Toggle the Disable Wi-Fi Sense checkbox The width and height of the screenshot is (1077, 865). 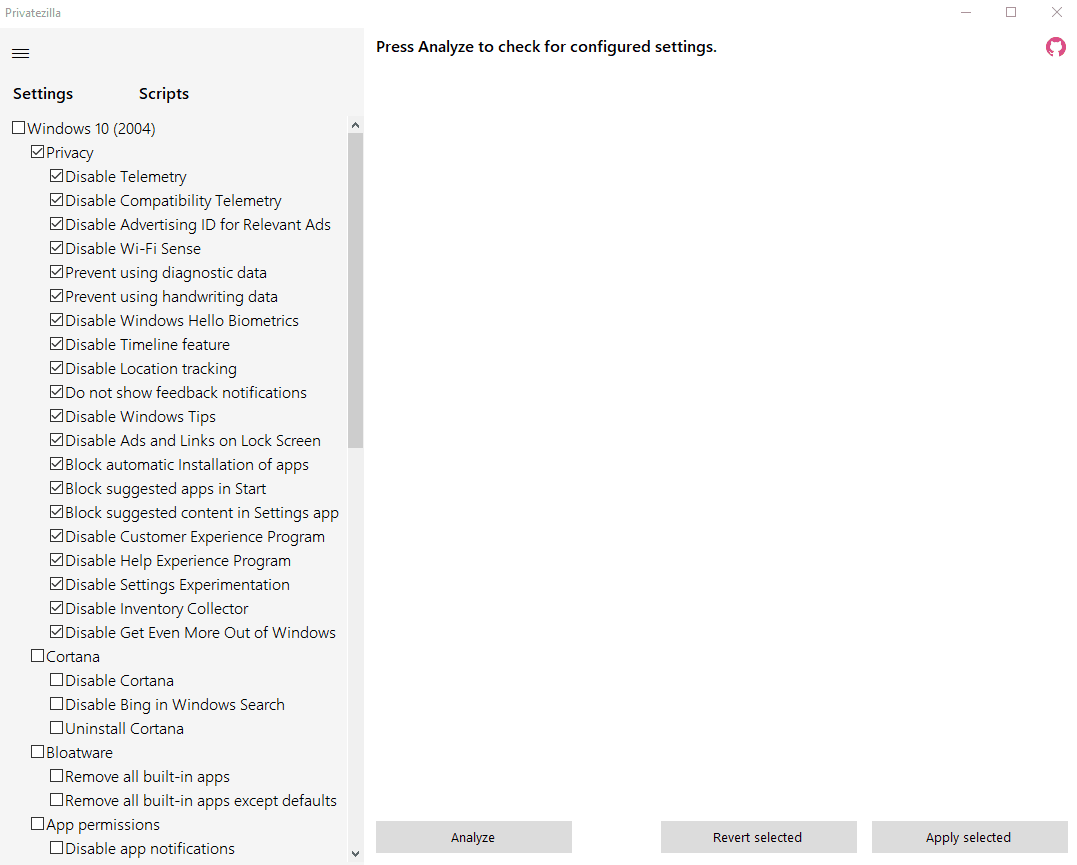click(x=56, y=248)
